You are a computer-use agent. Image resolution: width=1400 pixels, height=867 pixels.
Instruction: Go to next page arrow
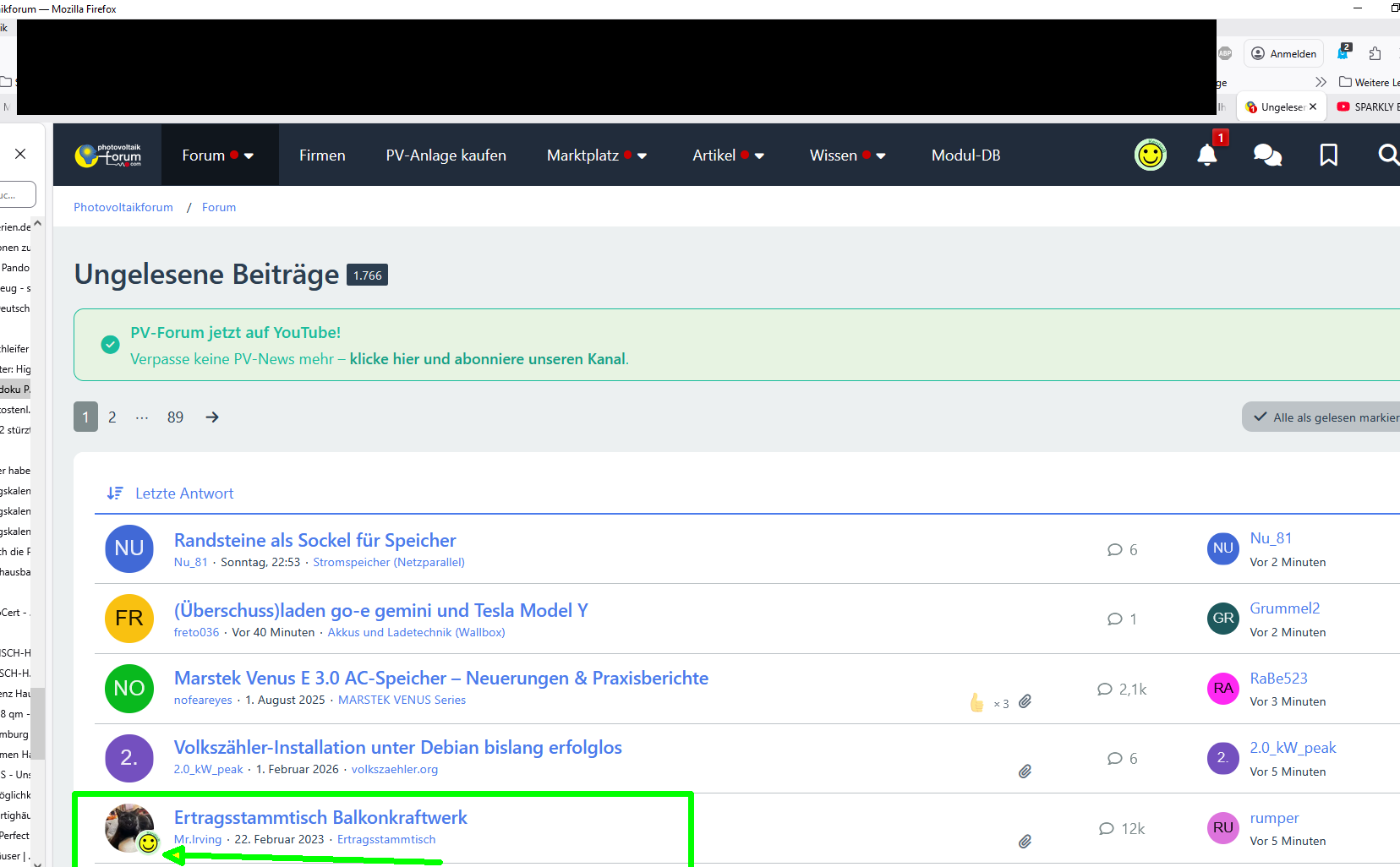point(212,417)
